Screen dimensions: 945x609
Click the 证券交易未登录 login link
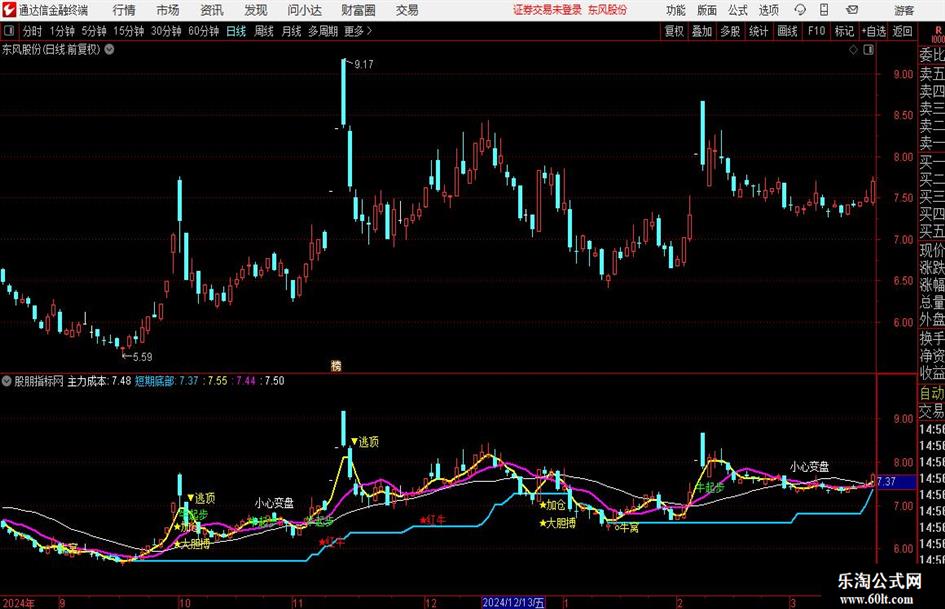547,10
